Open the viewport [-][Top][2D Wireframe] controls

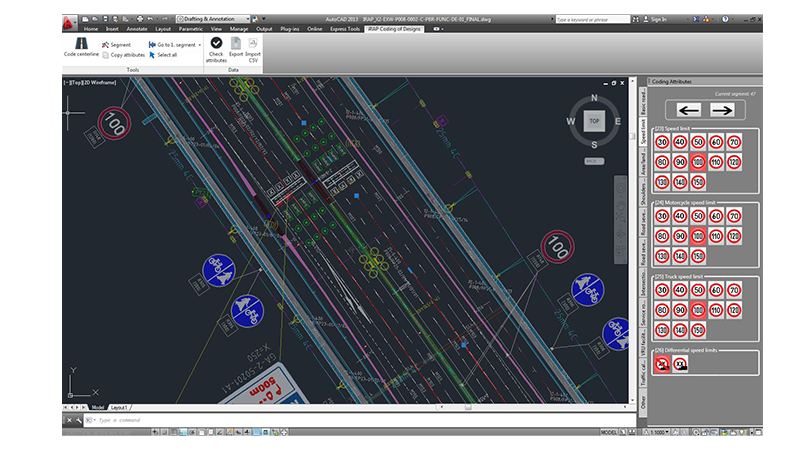(x=90, y=82)
